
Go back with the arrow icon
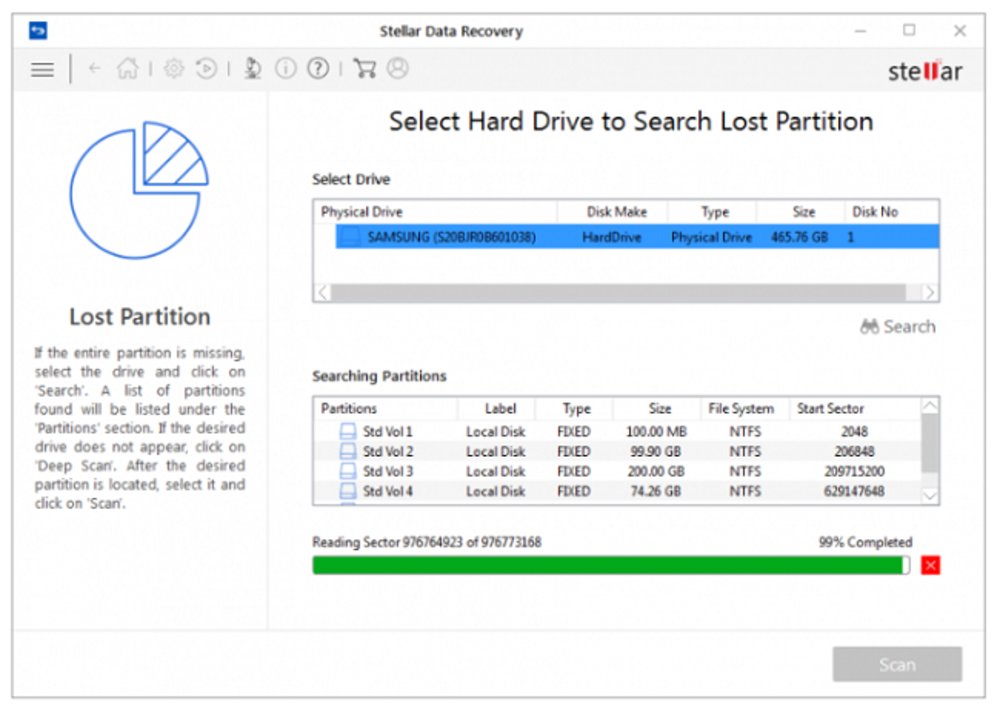click(x=94, y=68)
